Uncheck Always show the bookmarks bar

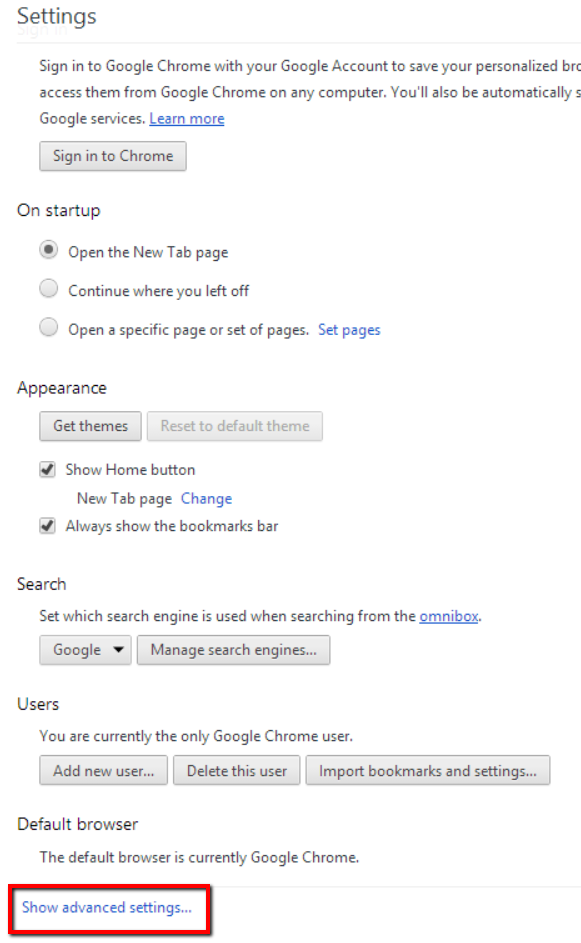pos(48,526)
